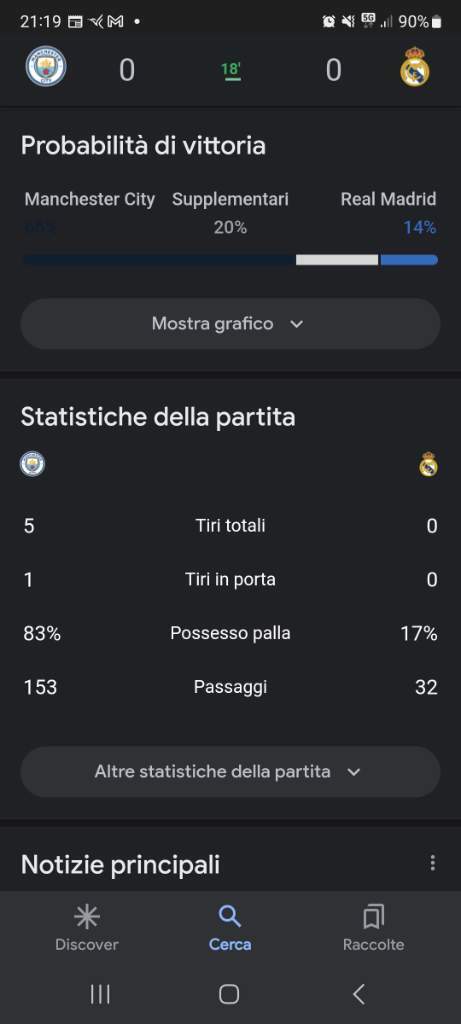461x1024 pixels.
Task: Open the three-dot menu beside Notizie principali
Action: (x=432, y=863)
